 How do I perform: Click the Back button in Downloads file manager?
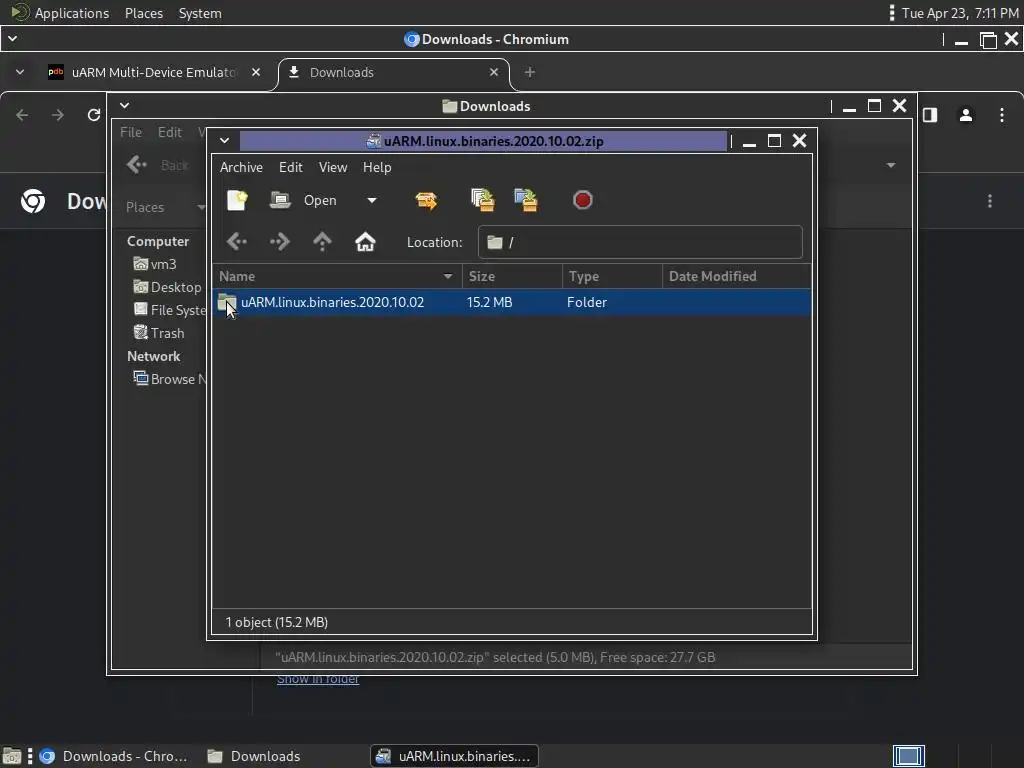(x=157, y=165)
